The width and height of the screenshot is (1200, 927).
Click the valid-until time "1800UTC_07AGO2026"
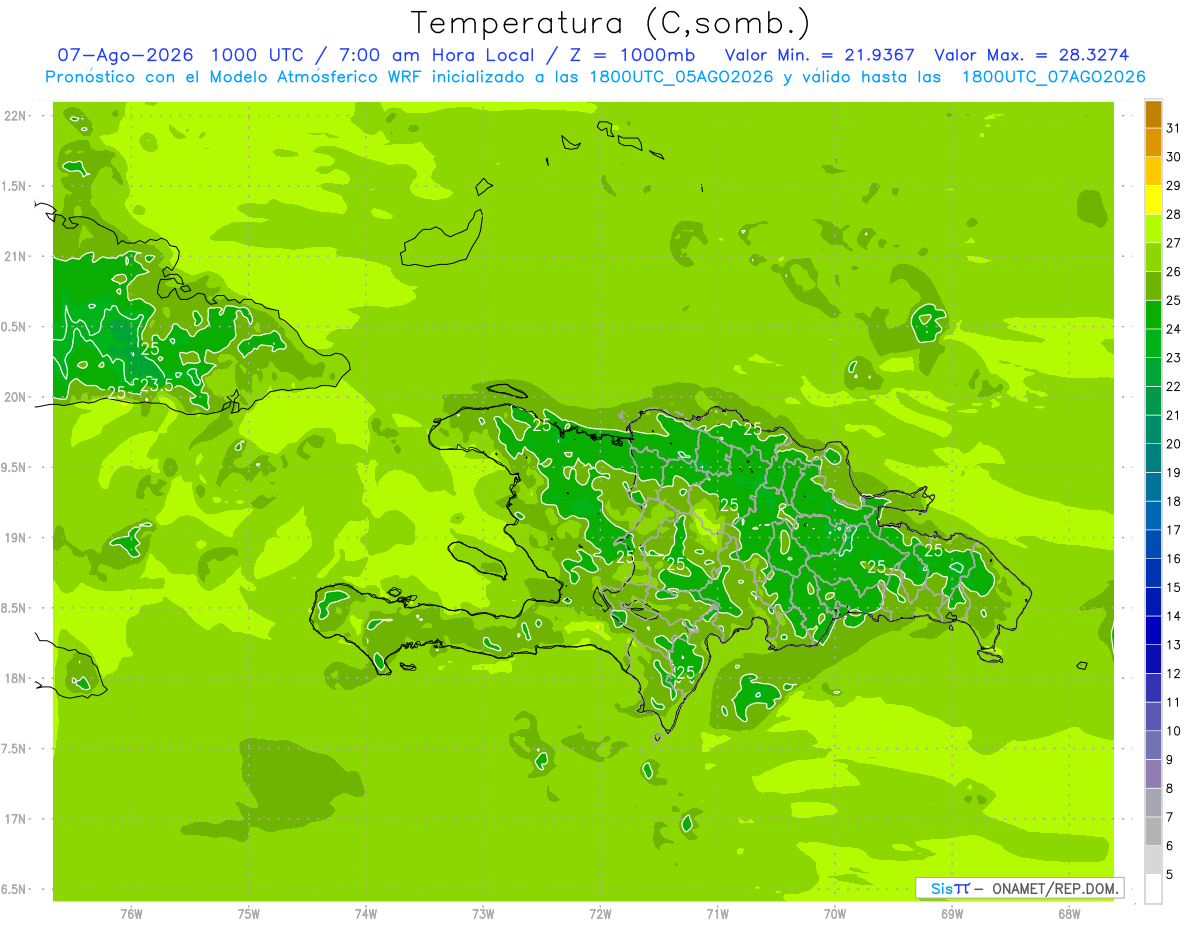pyautogui.click(x=1053, y=77)
